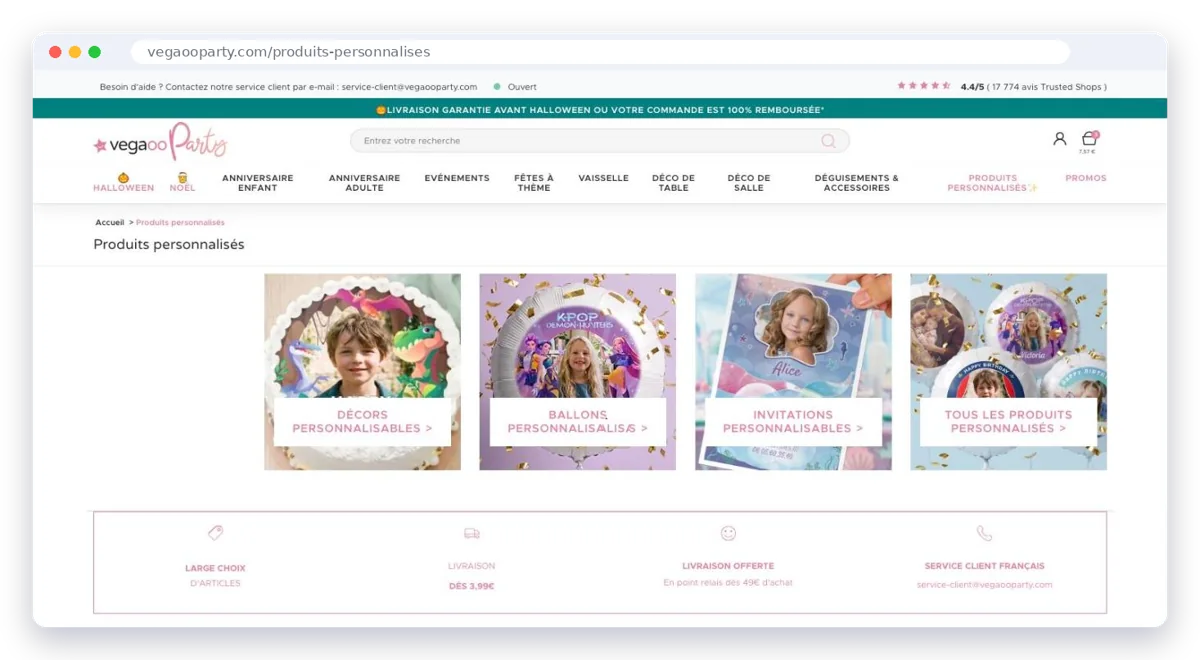The width and height of the screenshot is (1200, 660).
Task: Click Large Choix d'articles text
Action: 215,575
